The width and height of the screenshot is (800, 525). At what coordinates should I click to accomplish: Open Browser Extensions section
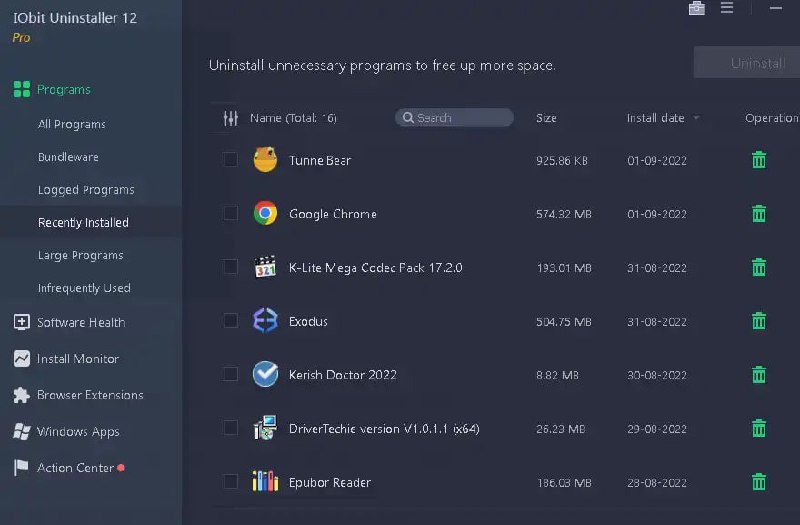point(90,395)
